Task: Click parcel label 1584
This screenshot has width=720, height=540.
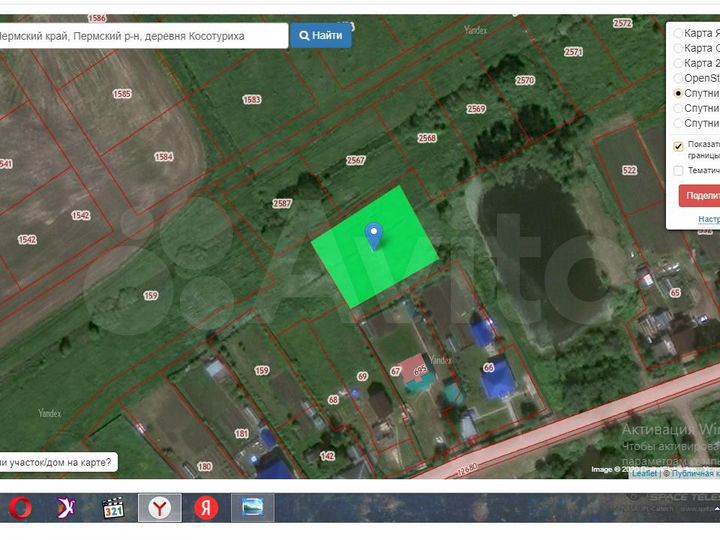Action: tap(164, 157)
